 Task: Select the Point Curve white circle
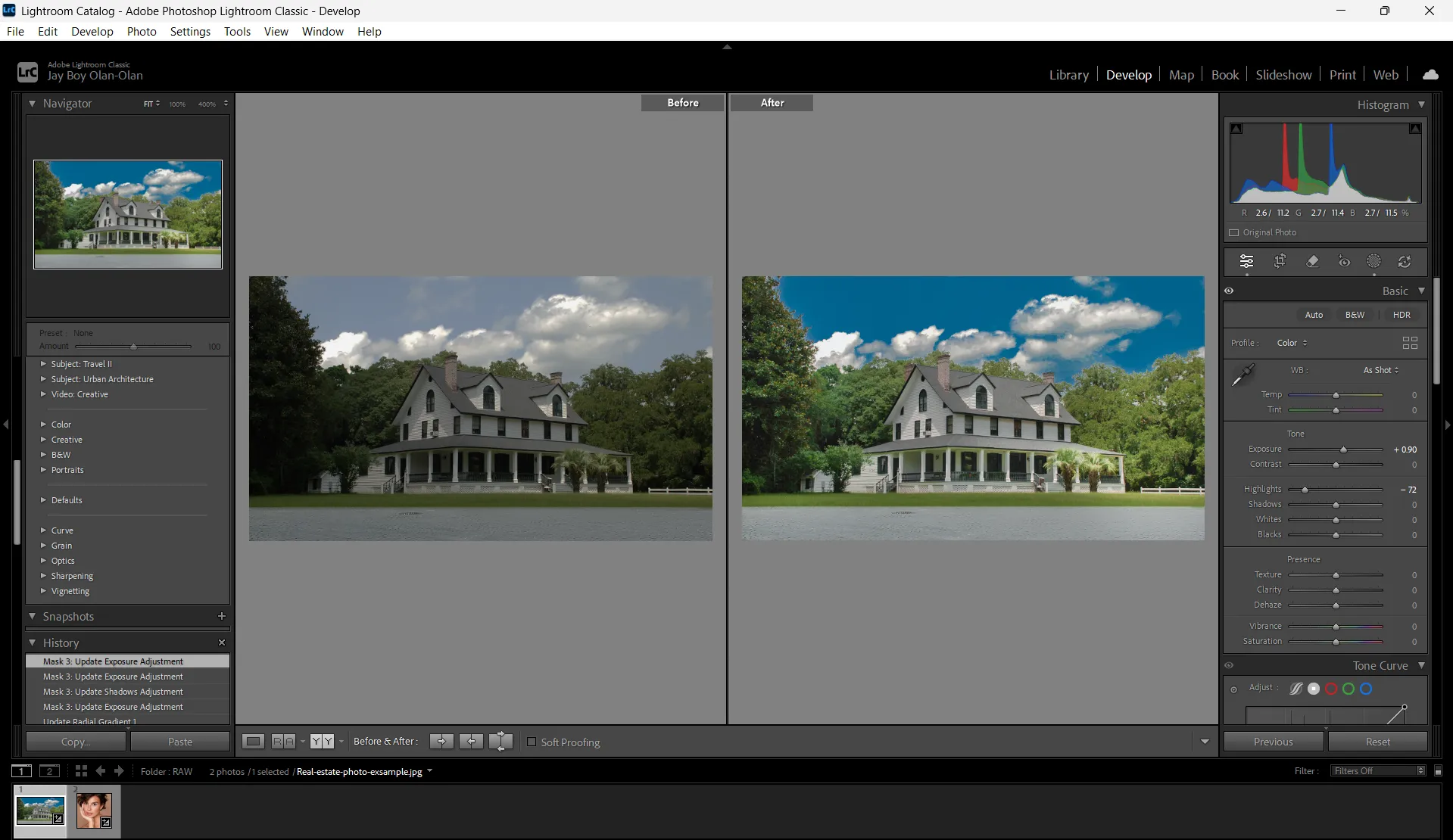[x=1314, y=689]
